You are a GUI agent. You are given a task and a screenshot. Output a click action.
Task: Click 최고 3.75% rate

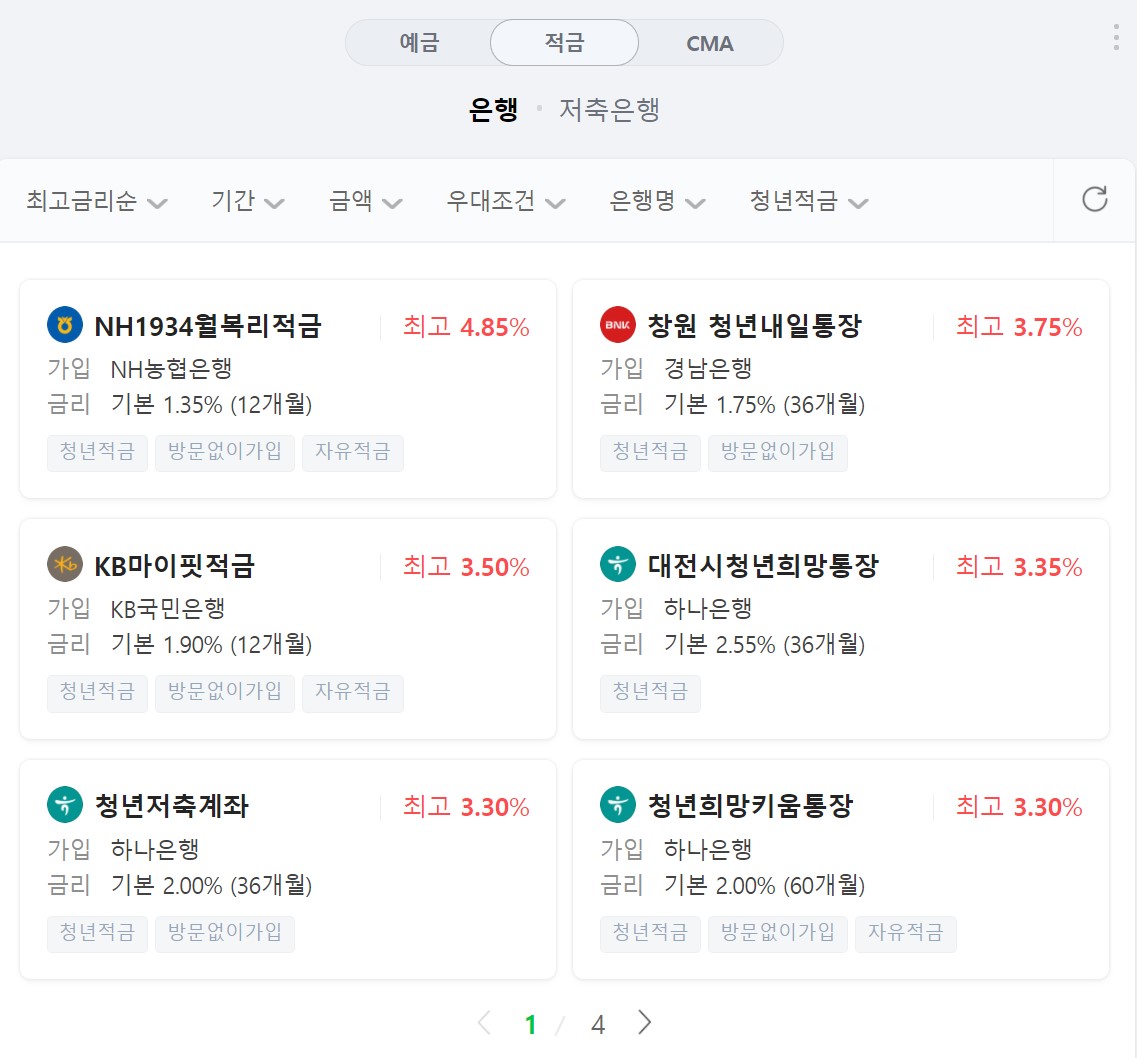click(x=1020, y=327)
